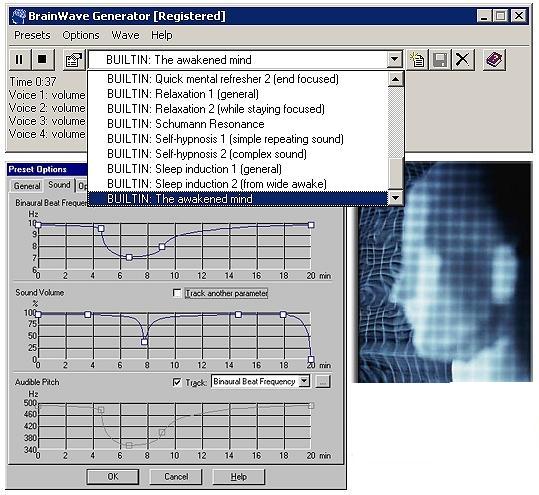Click the preset list scroll down arrow
Image resolution: width=539 pixels, height=495 pixels.
(x=395, y=198)
